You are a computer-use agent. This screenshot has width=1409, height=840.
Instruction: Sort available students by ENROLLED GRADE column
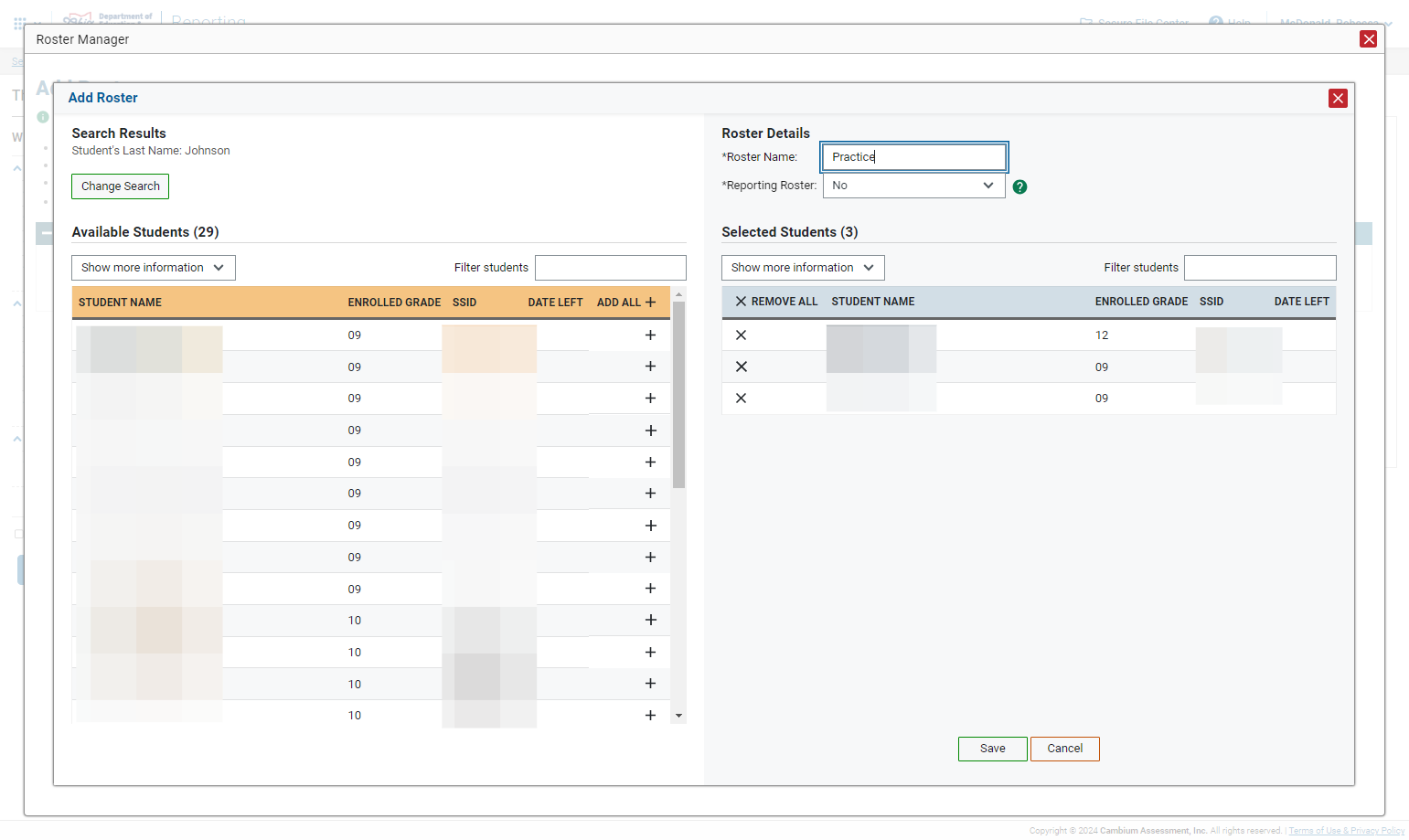pyautogui.click(x=394, y=303)
